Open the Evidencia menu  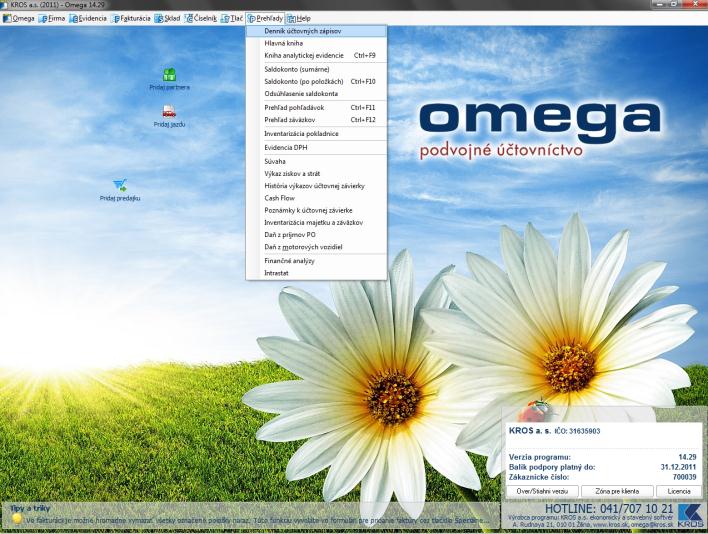pyautogui.click(x=88, y=19)
